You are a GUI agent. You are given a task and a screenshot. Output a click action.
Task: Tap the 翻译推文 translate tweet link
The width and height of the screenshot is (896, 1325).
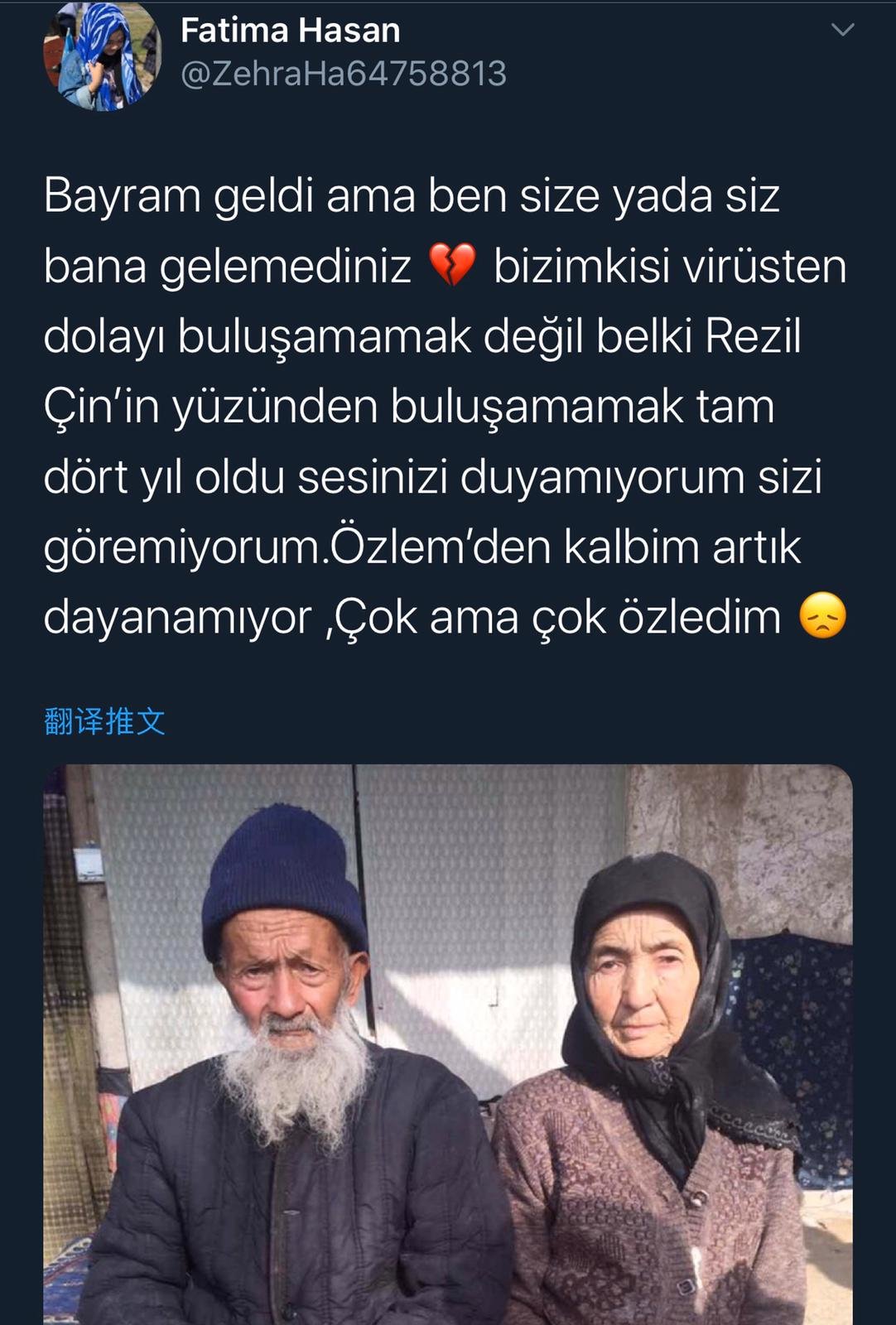tap(104, 720)
